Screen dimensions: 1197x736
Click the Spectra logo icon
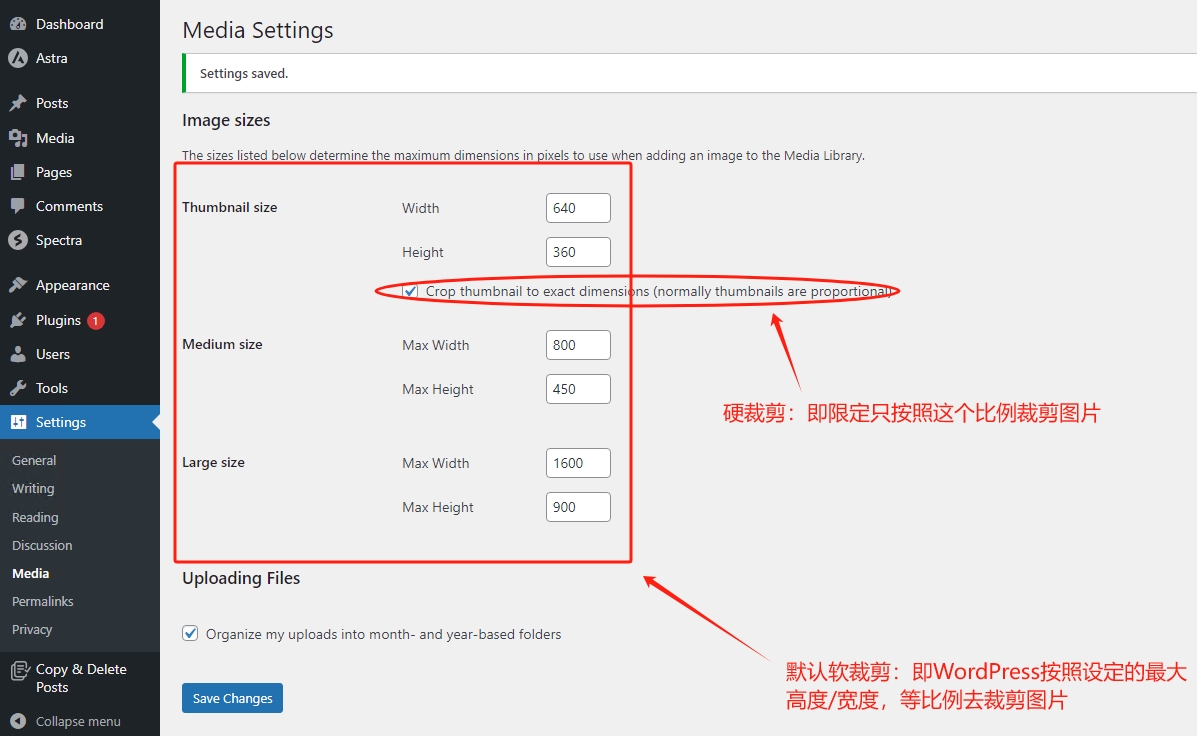[18, 240]
